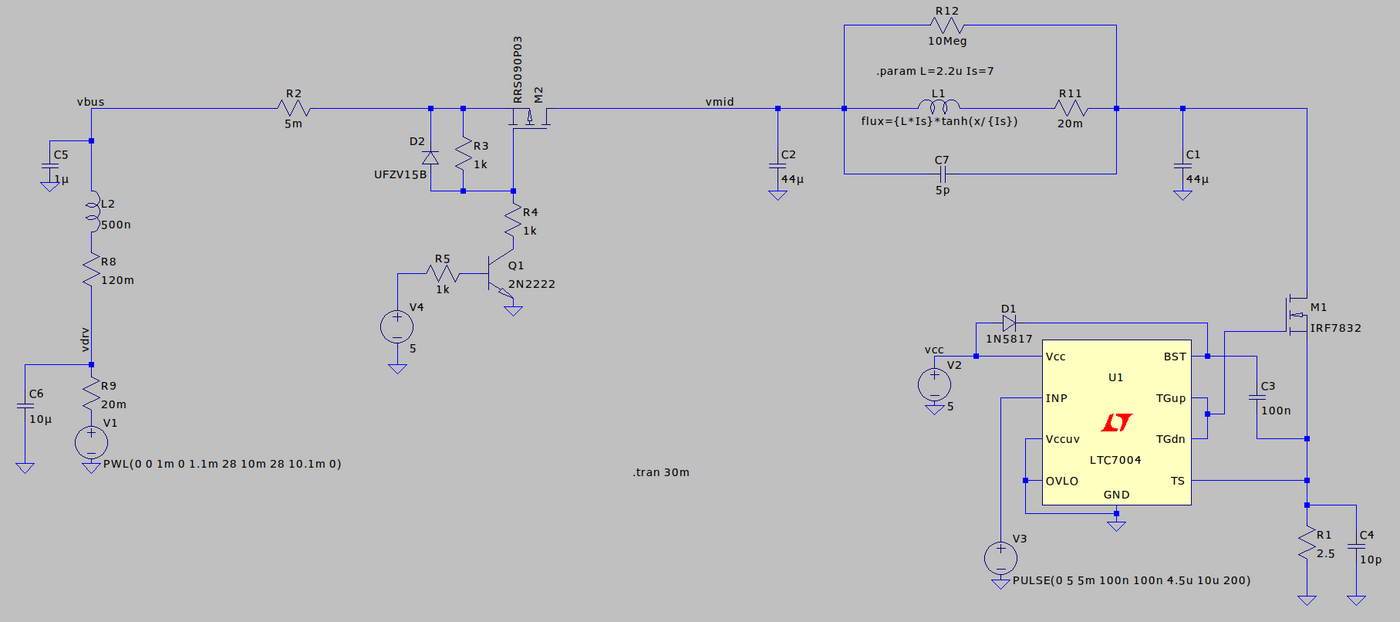The width and height of the screenshot is (1400, 622).
Task: Click the V3 pulse voltage source
Action: click(x=998, y=557)
